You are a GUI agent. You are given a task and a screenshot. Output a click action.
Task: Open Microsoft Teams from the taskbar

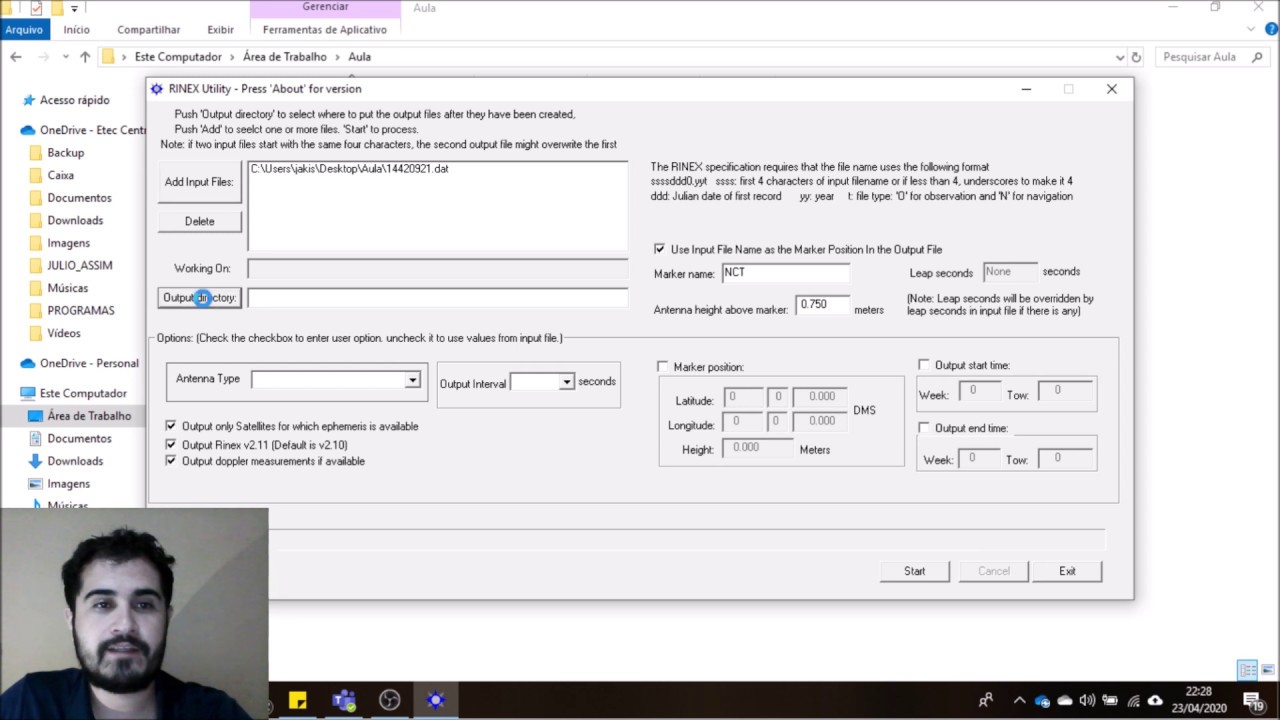(x=343, y=700)
